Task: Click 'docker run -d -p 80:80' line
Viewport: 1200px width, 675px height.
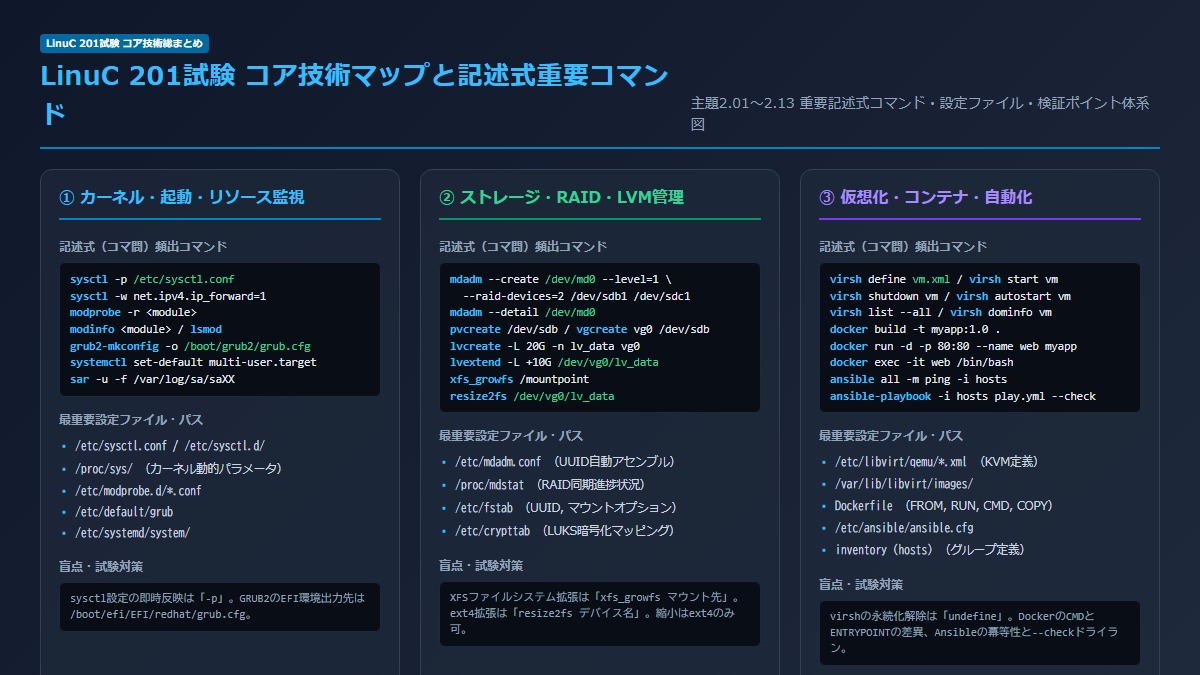Action: tap(953, 346)
